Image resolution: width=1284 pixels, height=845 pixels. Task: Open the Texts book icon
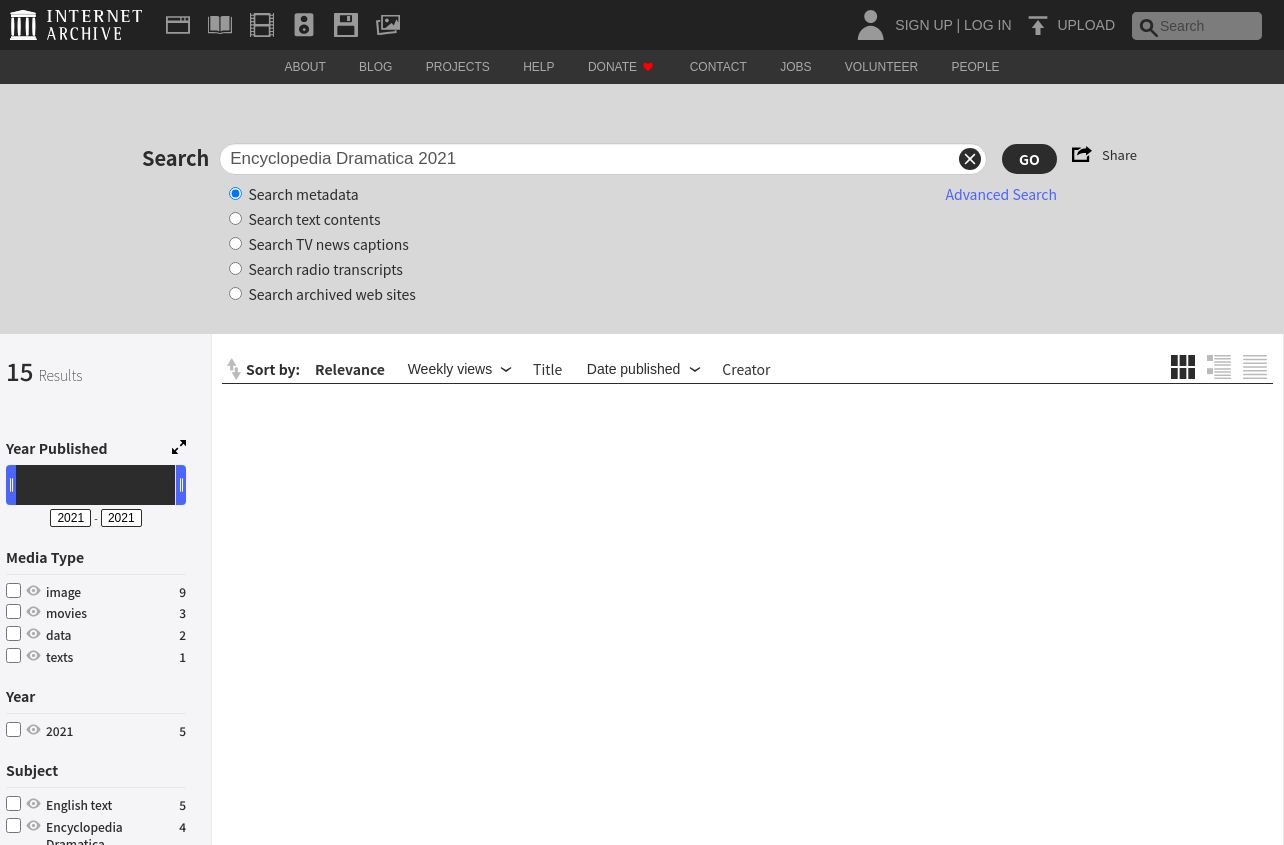220,25
